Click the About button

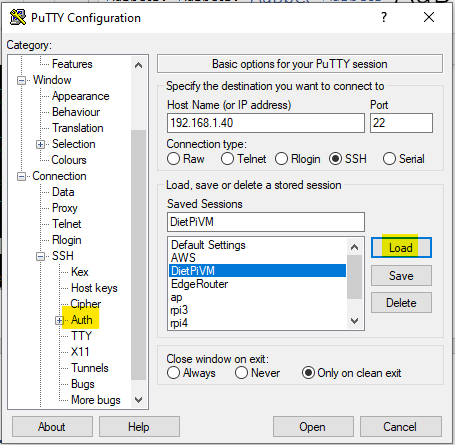click(52, 427)
